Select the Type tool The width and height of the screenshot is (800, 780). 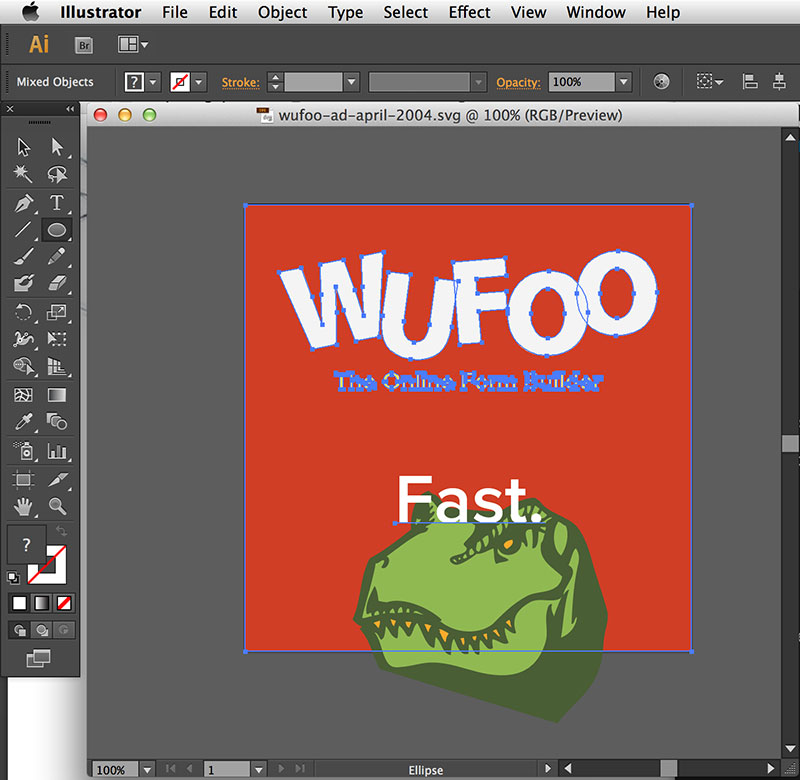pyautogui.click(x=57, y=203)
